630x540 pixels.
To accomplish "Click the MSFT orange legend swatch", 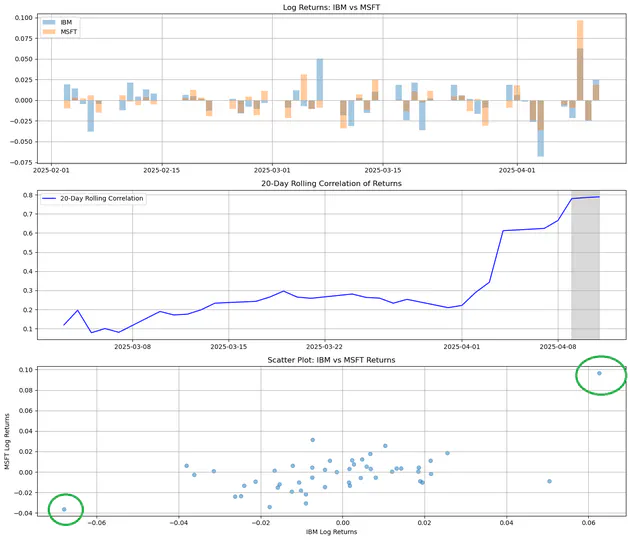I will [49, 32].
